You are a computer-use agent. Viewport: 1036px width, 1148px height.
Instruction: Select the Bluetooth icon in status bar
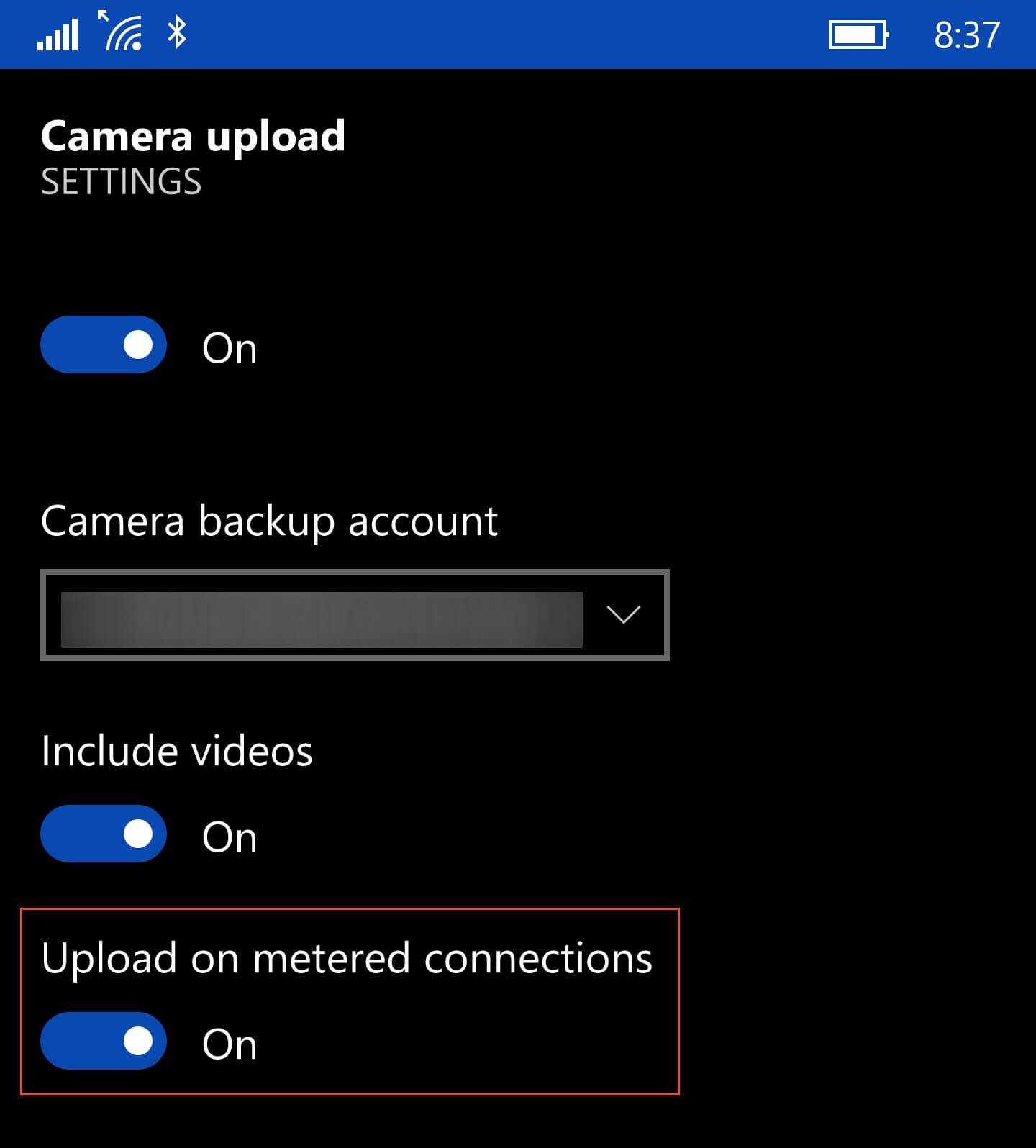point(175,32)
